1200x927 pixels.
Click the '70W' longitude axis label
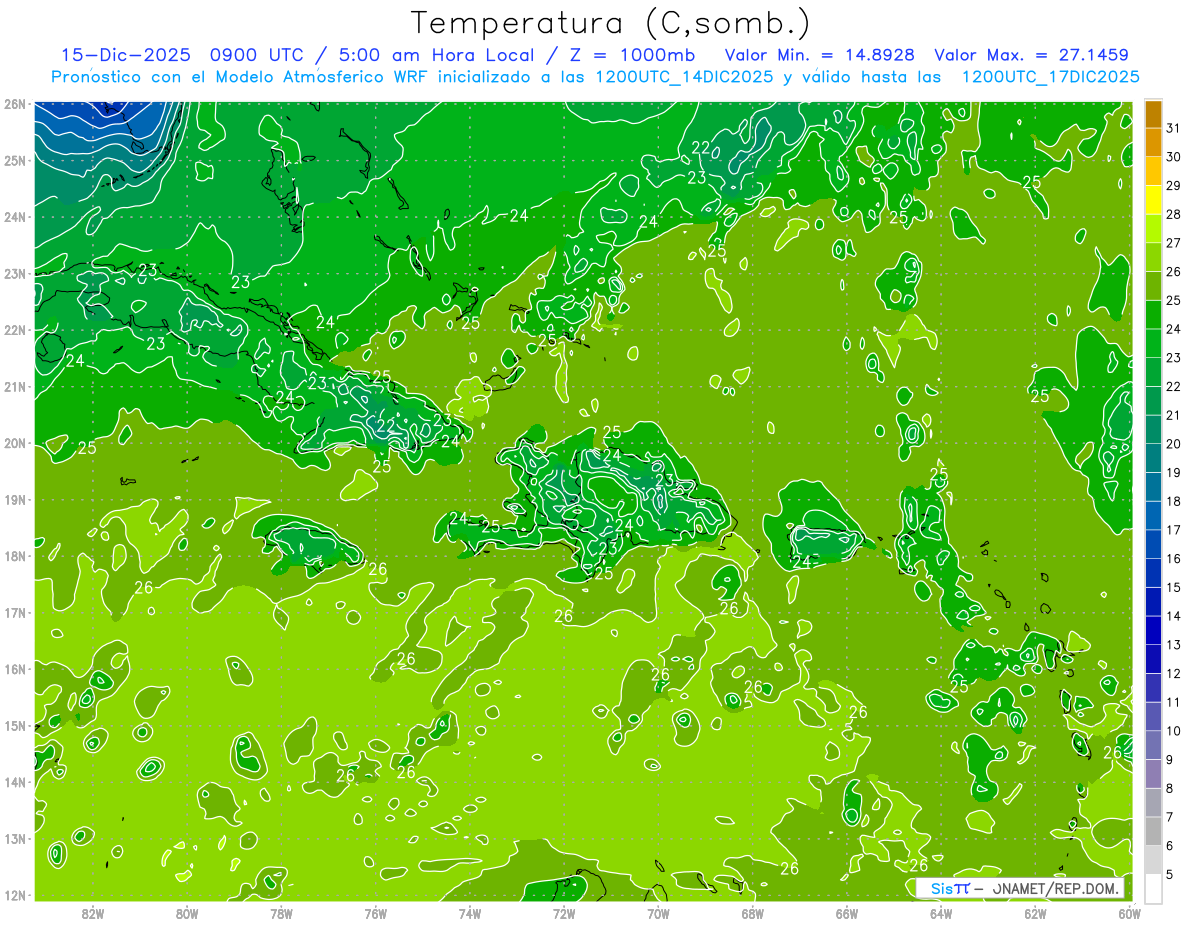click(658, 913)
